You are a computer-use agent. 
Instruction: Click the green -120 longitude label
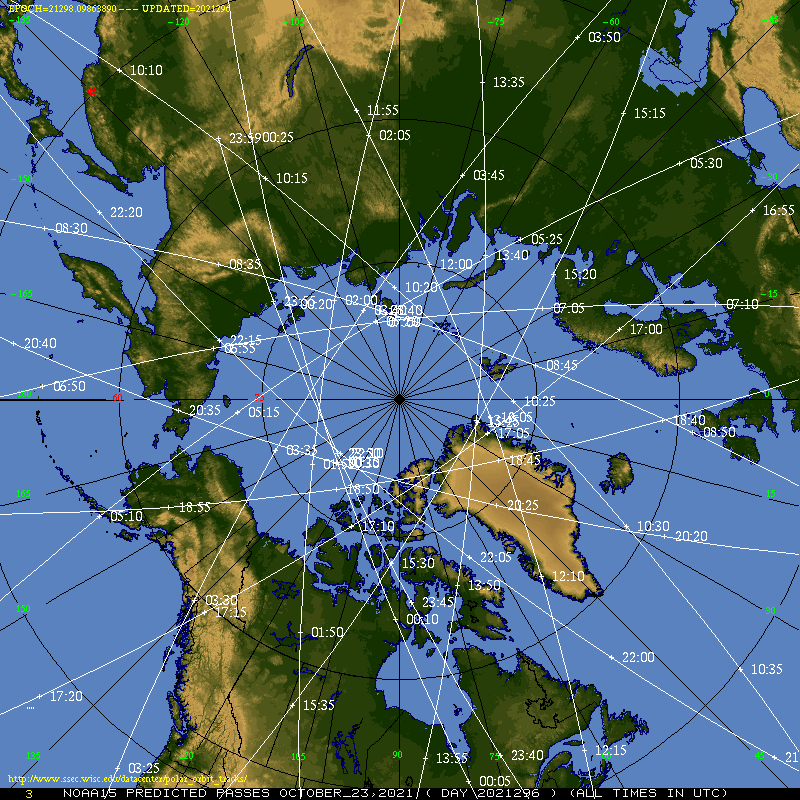point(179,22)
